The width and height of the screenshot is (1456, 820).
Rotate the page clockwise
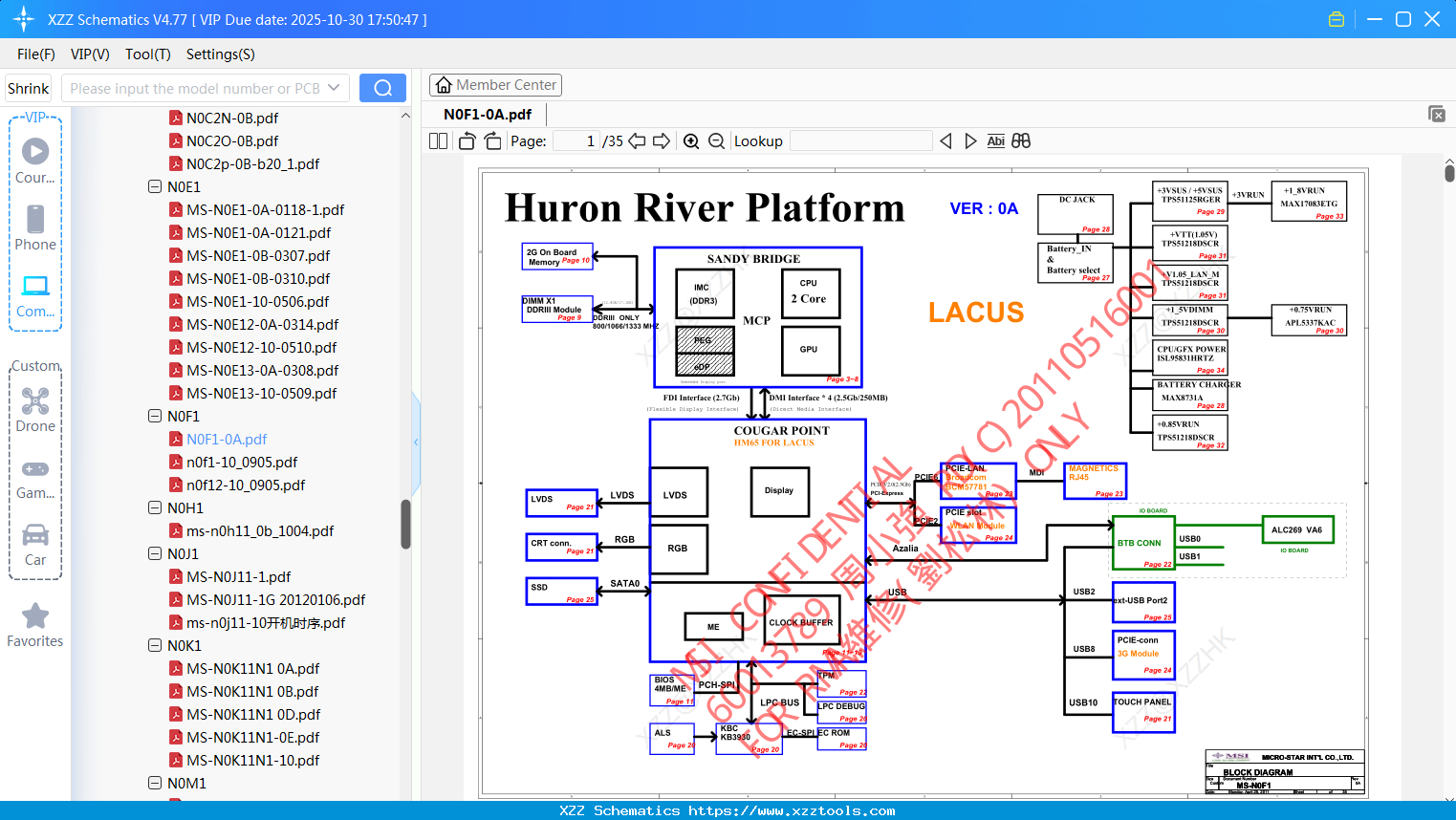pyautogui.click(x=492, y=141)
